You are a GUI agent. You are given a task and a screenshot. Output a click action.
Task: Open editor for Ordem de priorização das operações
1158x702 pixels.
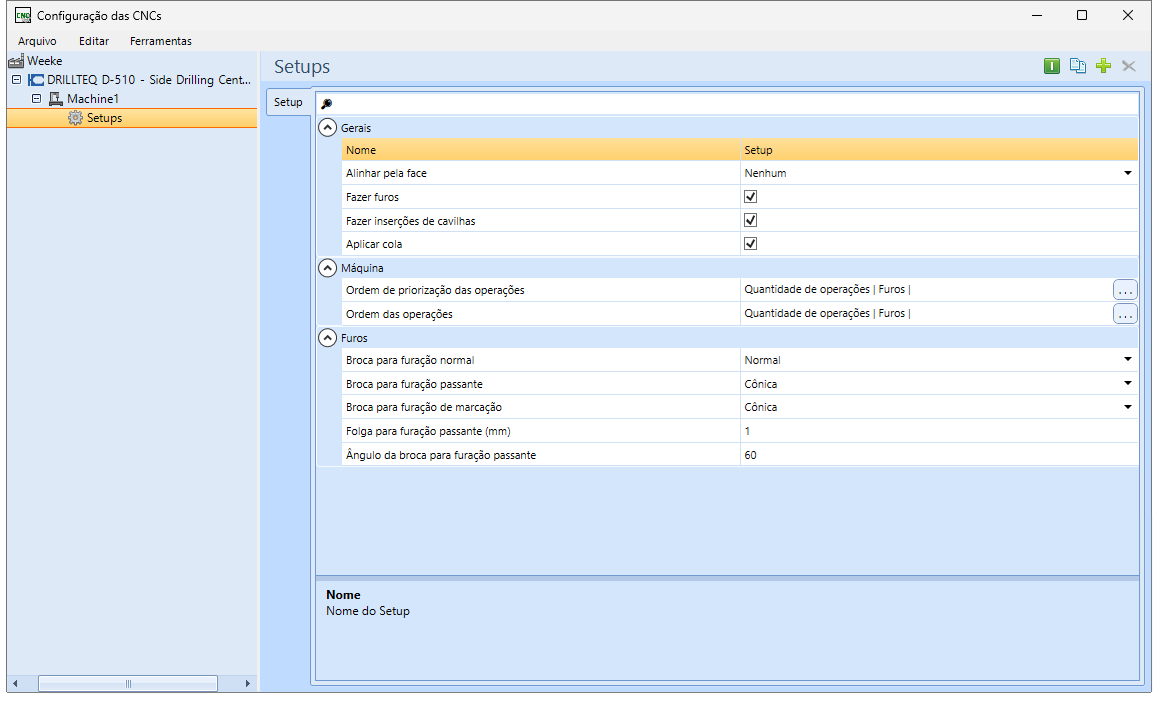click(x=1125, y=291)
